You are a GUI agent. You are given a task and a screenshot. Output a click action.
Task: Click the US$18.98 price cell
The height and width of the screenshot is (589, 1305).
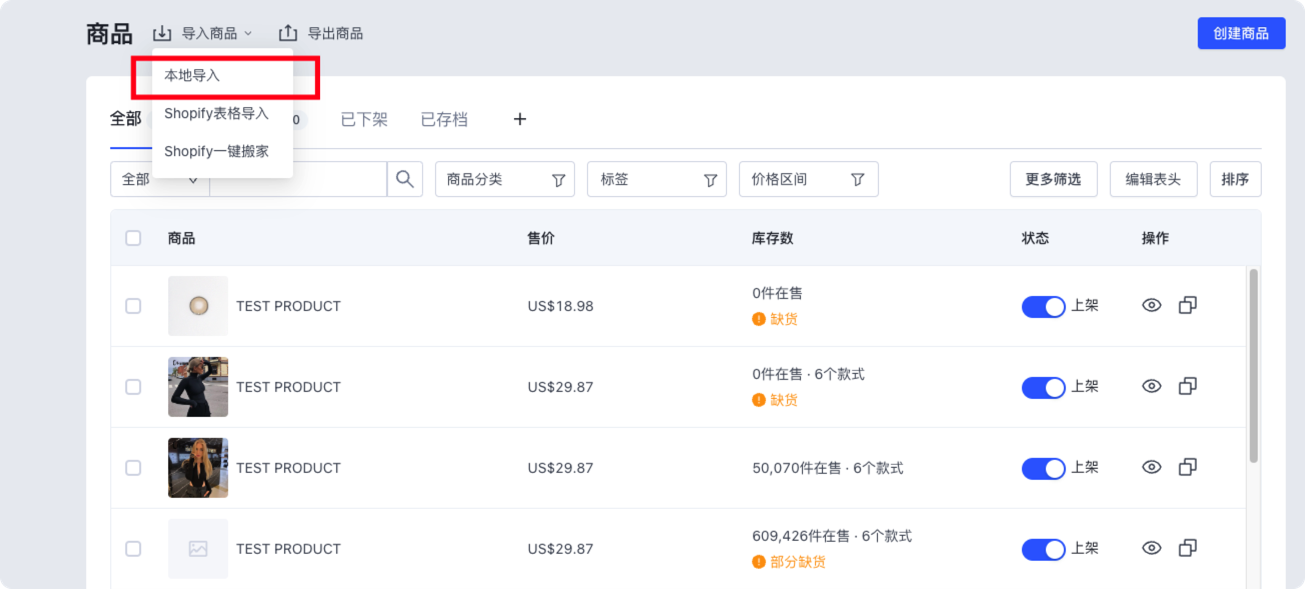tap(560, 306)
